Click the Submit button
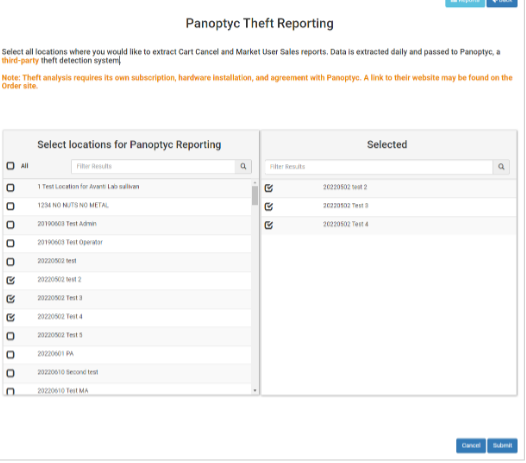 [502, 446]
